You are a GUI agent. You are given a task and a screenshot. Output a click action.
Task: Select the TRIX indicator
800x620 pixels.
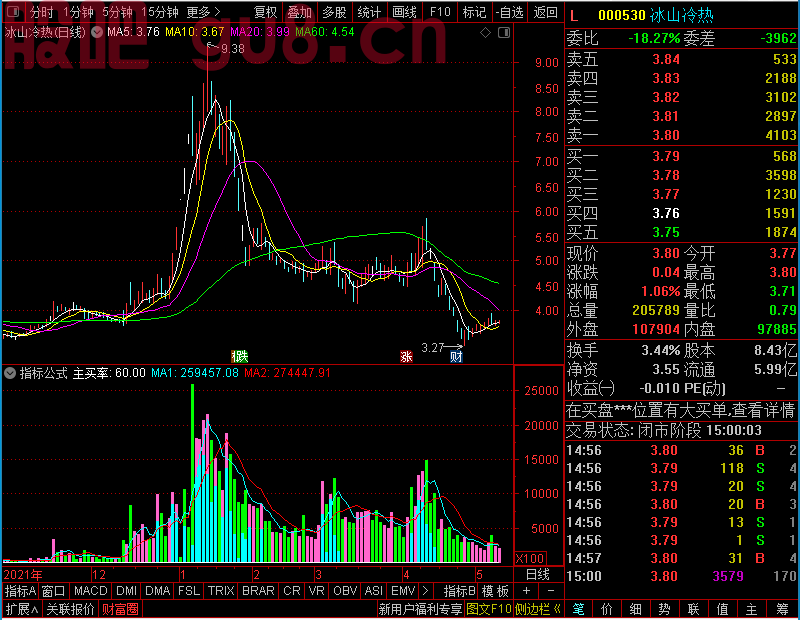point(221,591)
